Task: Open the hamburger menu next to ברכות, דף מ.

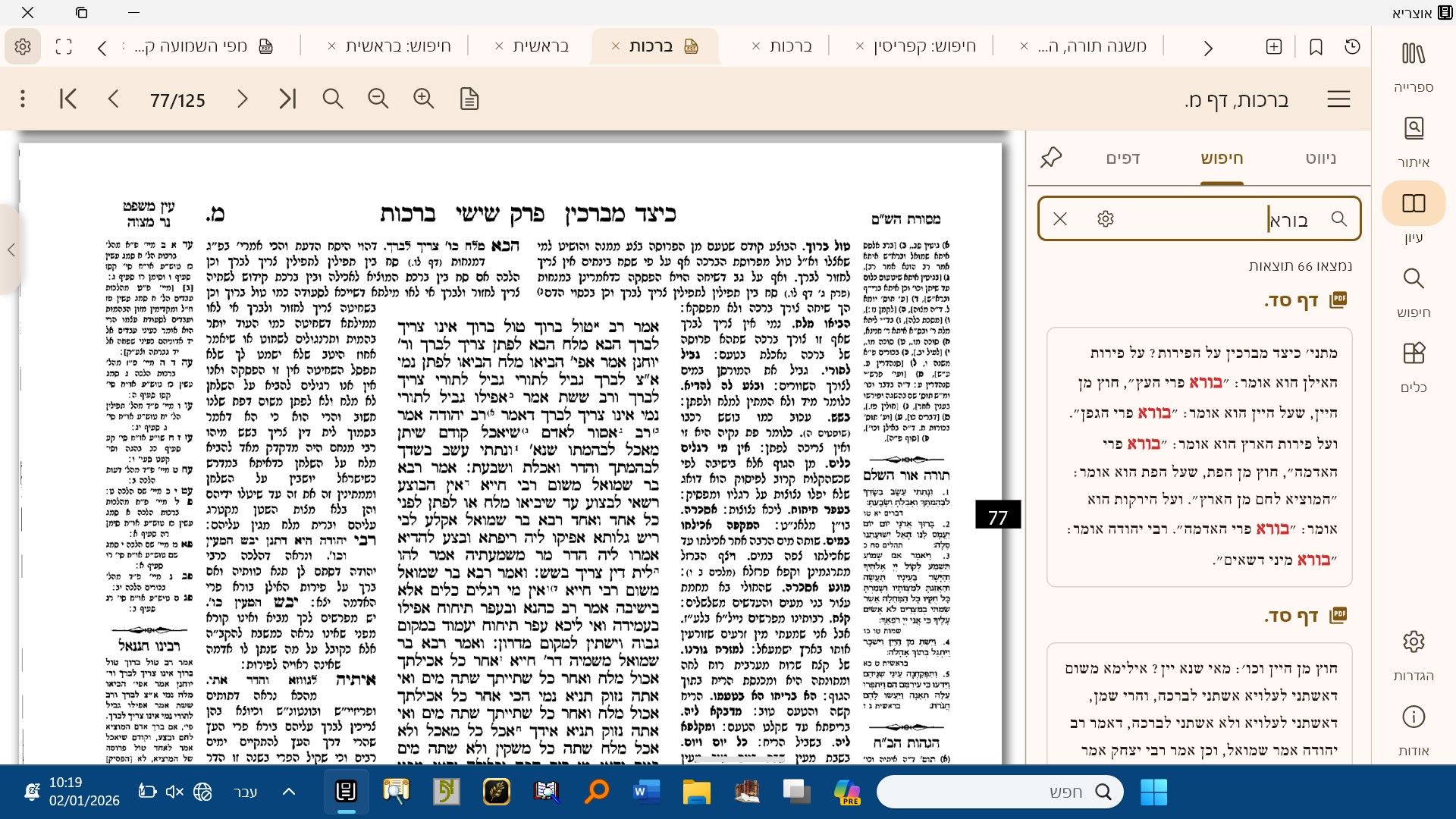Action: pos(1339,99)
